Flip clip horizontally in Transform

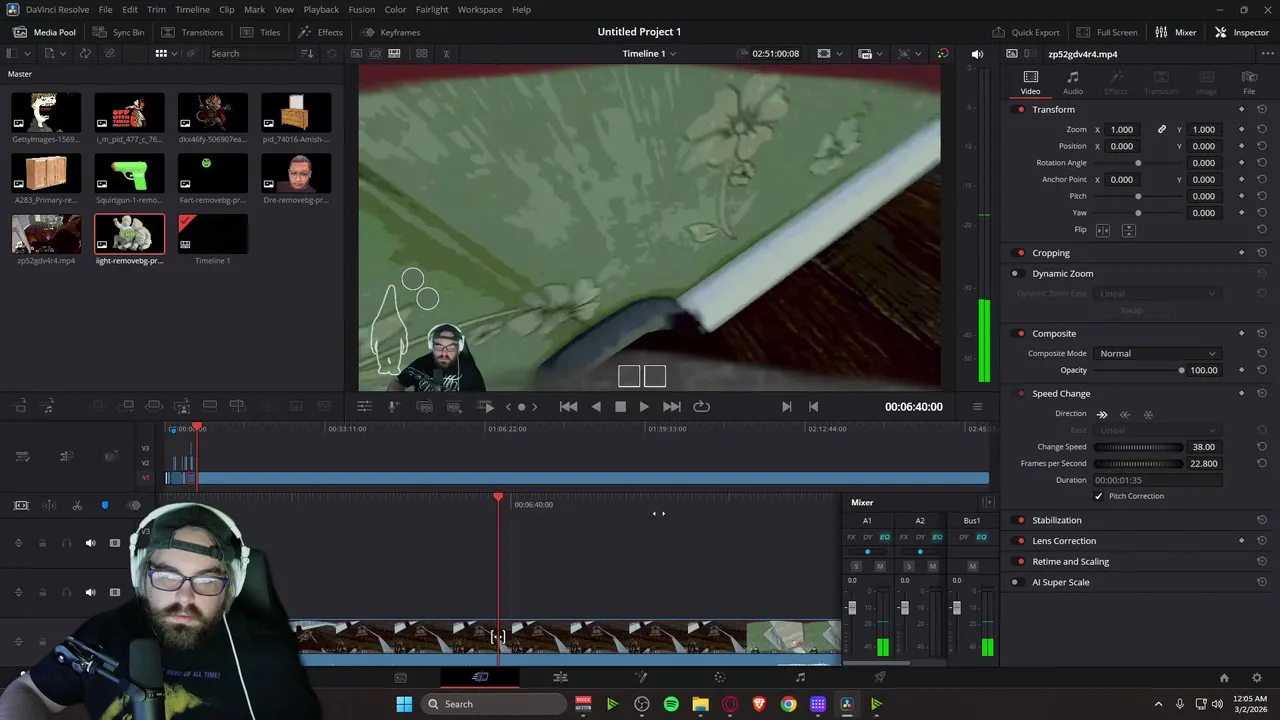pyautogui.click(x=1103, y=230)
